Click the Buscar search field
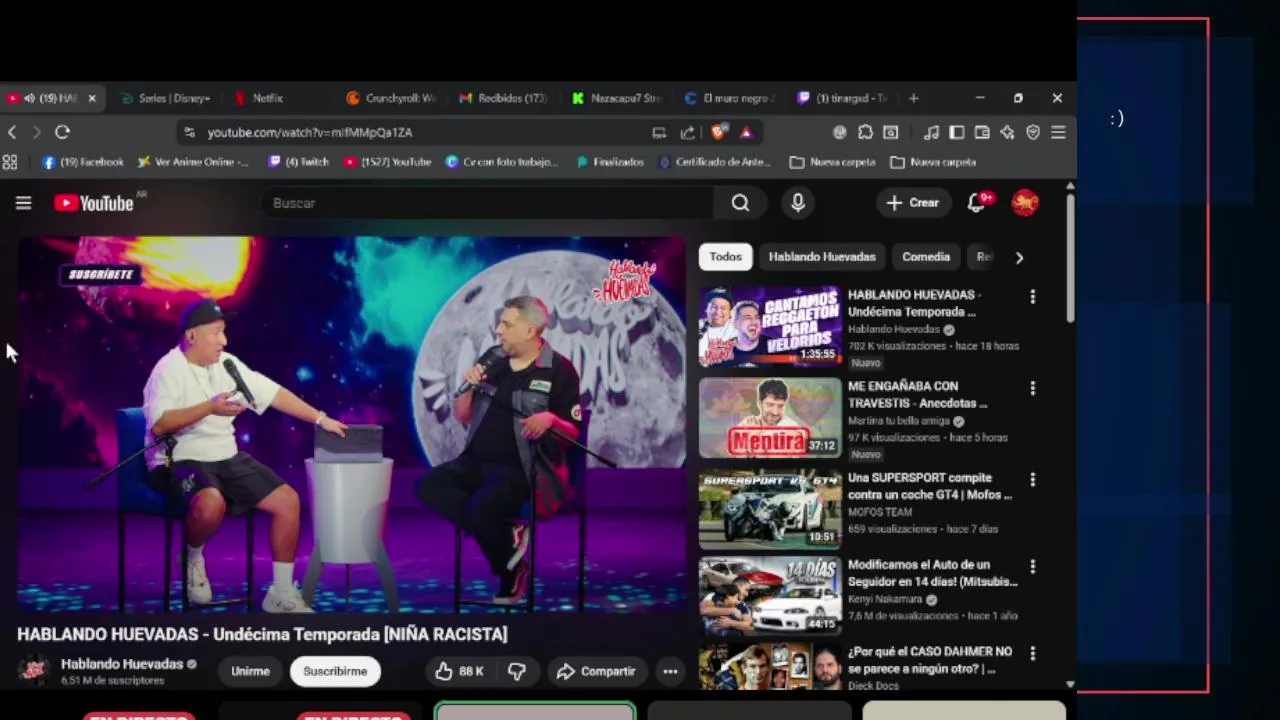Screen dimensions: 1280x720 (488, 203)
